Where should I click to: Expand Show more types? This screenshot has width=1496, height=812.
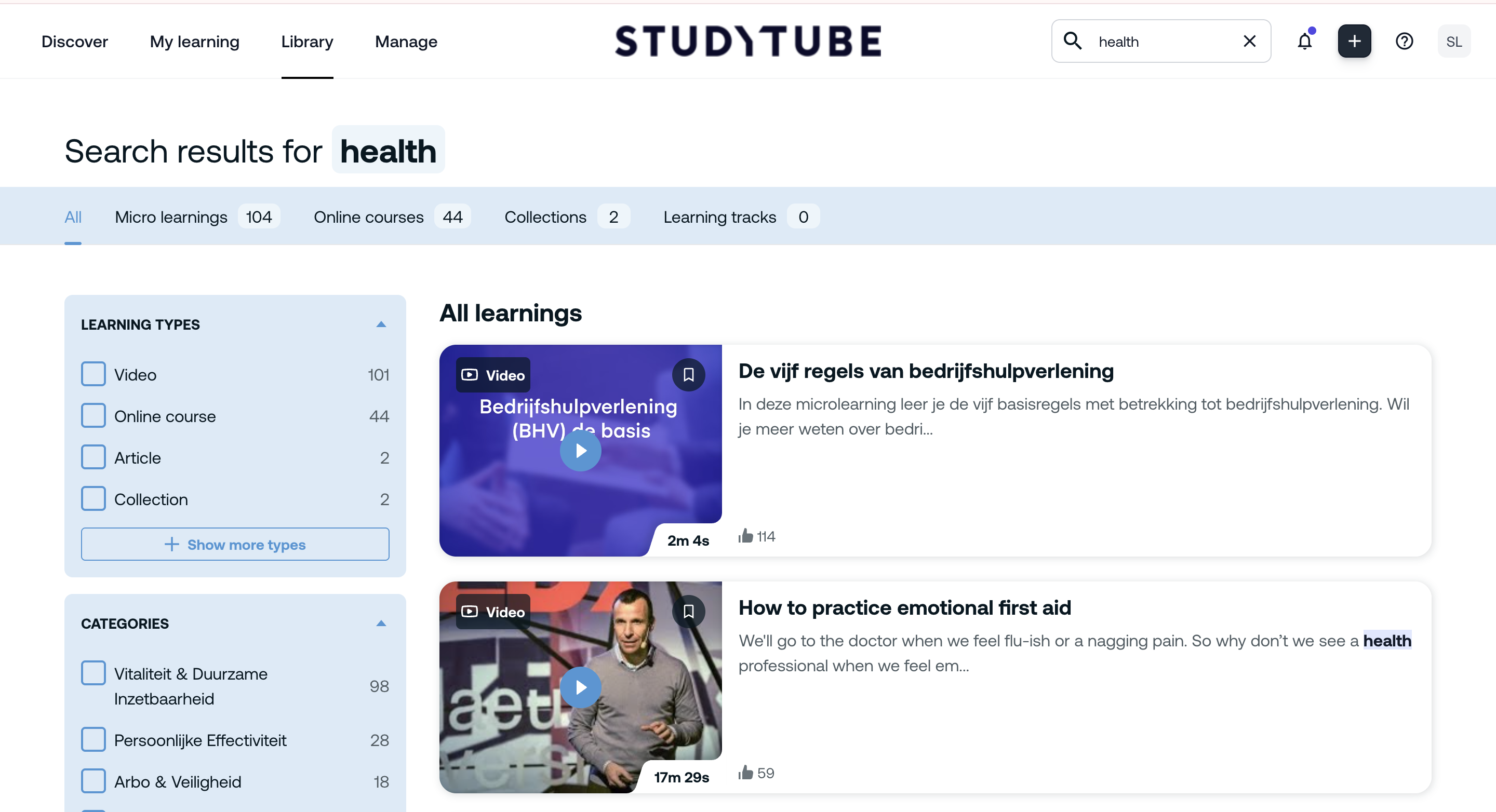(x=235, y=545)
